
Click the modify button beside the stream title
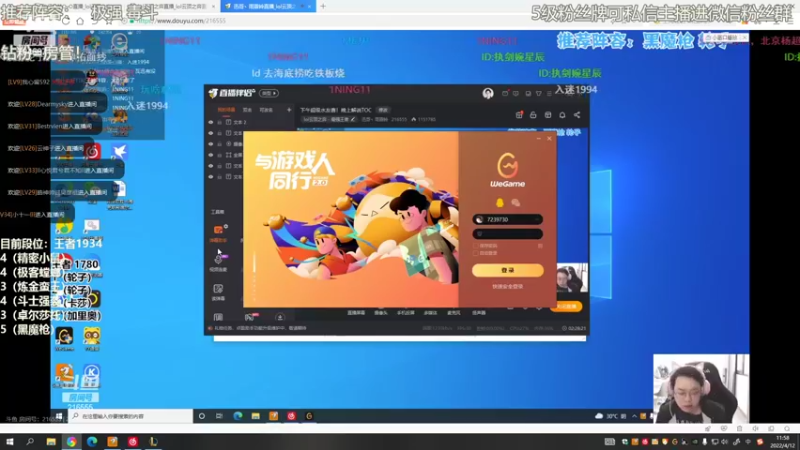pos(383,110)
